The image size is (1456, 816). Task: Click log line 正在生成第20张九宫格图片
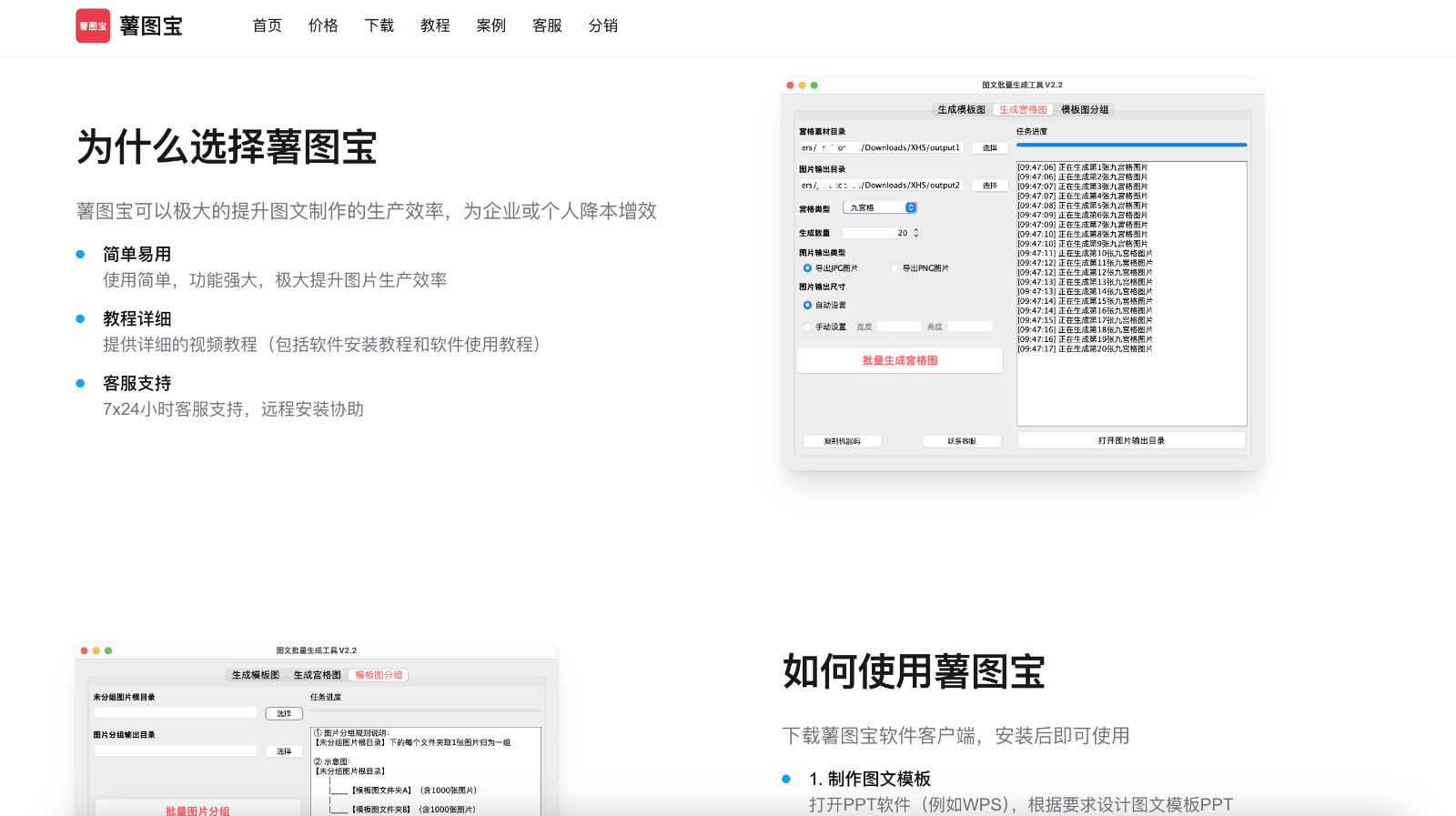1085,348
